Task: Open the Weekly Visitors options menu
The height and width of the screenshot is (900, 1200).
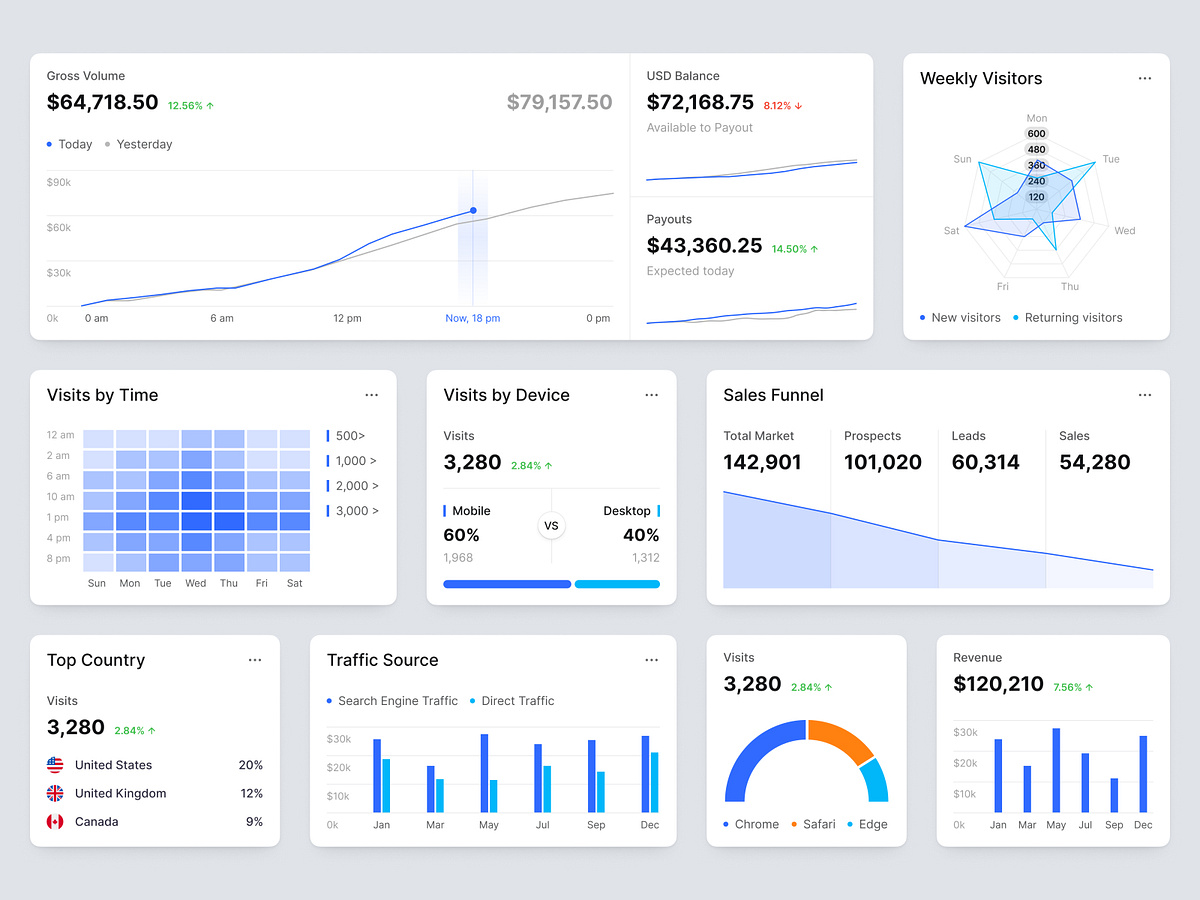Action: click(1145, 78)
